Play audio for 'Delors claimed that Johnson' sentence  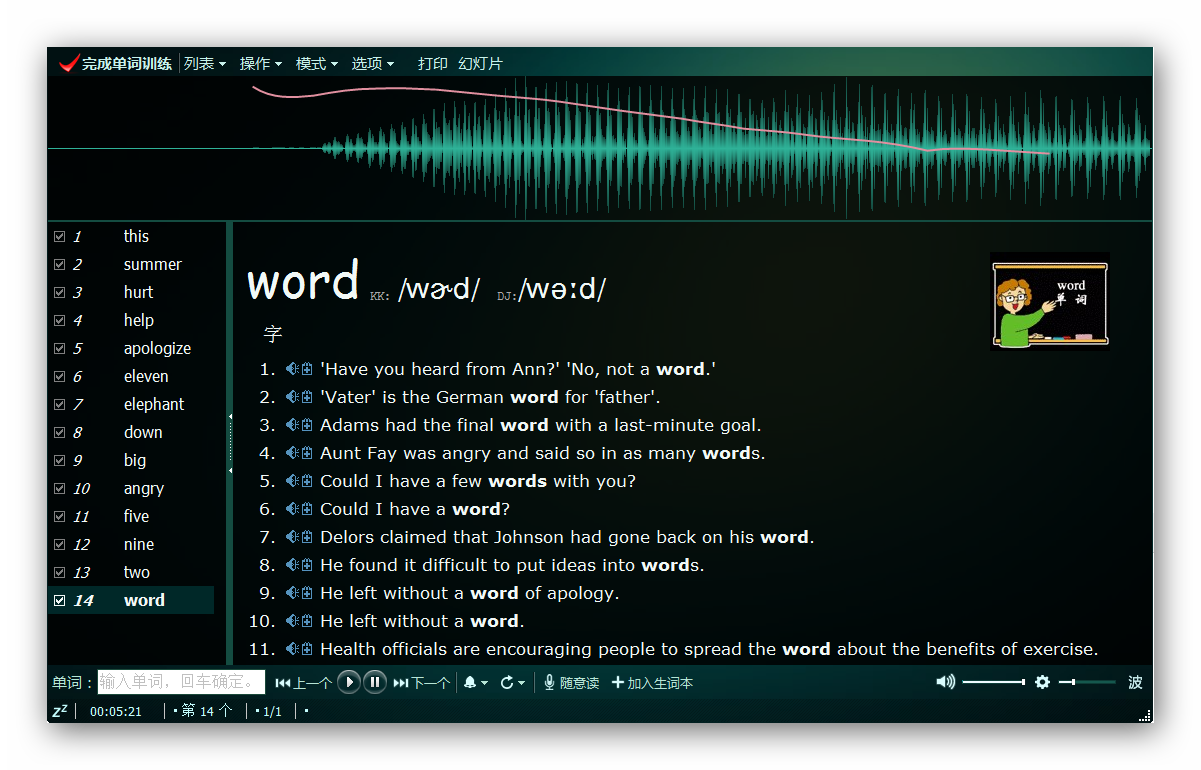[291, 537]
